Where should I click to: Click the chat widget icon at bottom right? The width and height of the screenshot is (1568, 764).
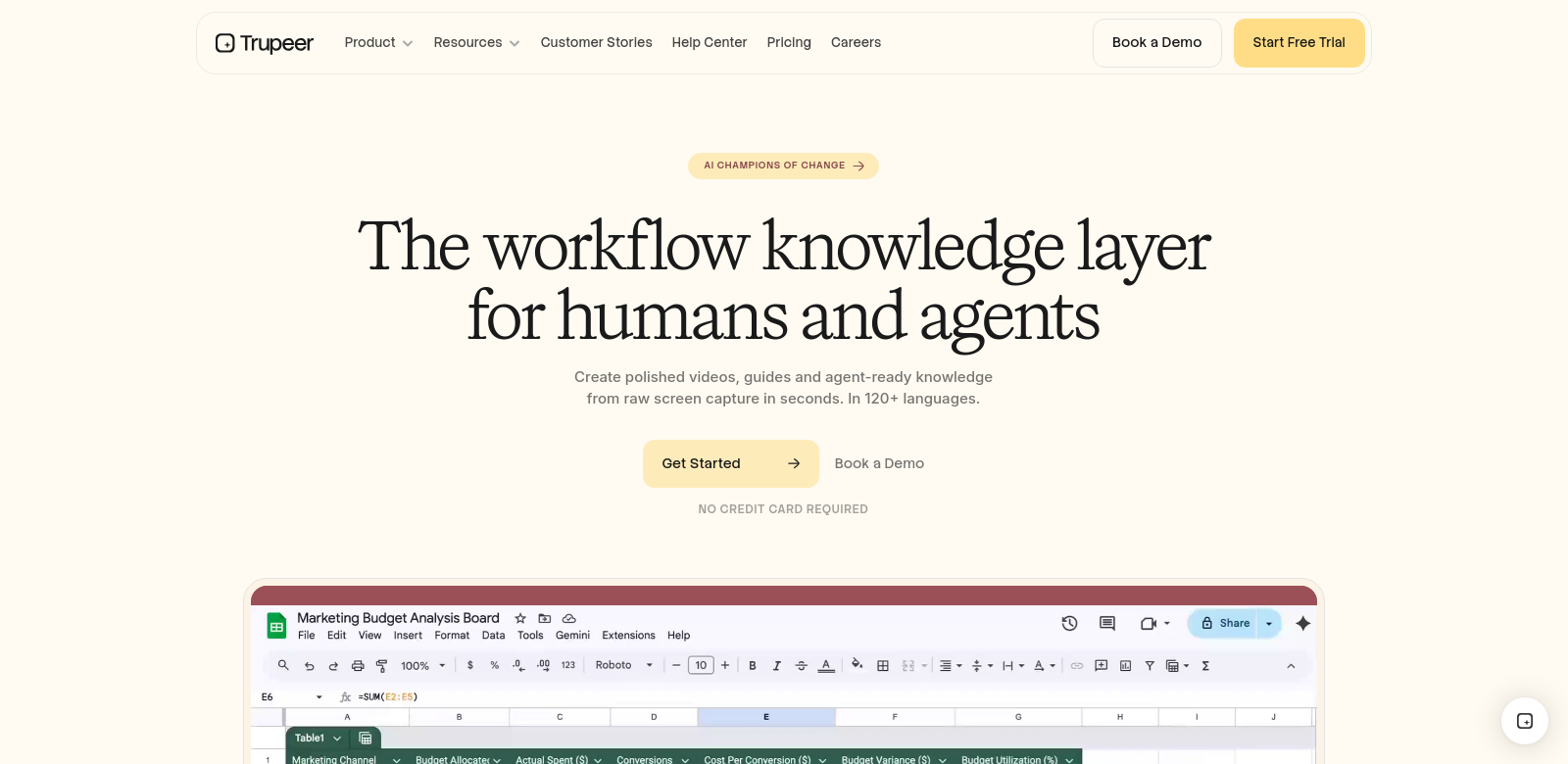[x=1525, y=721]
